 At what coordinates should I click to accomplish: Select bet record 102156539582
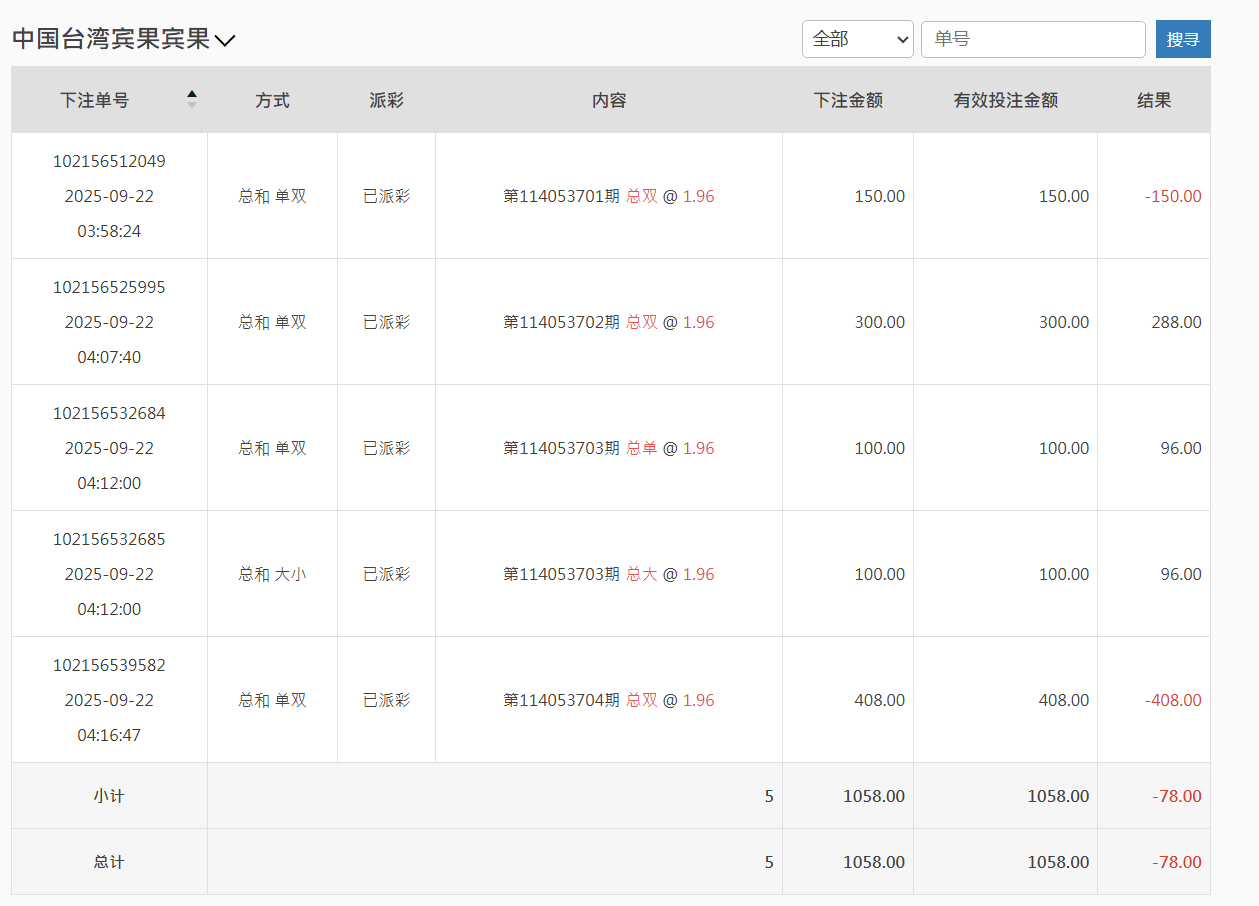coord(108,665)
